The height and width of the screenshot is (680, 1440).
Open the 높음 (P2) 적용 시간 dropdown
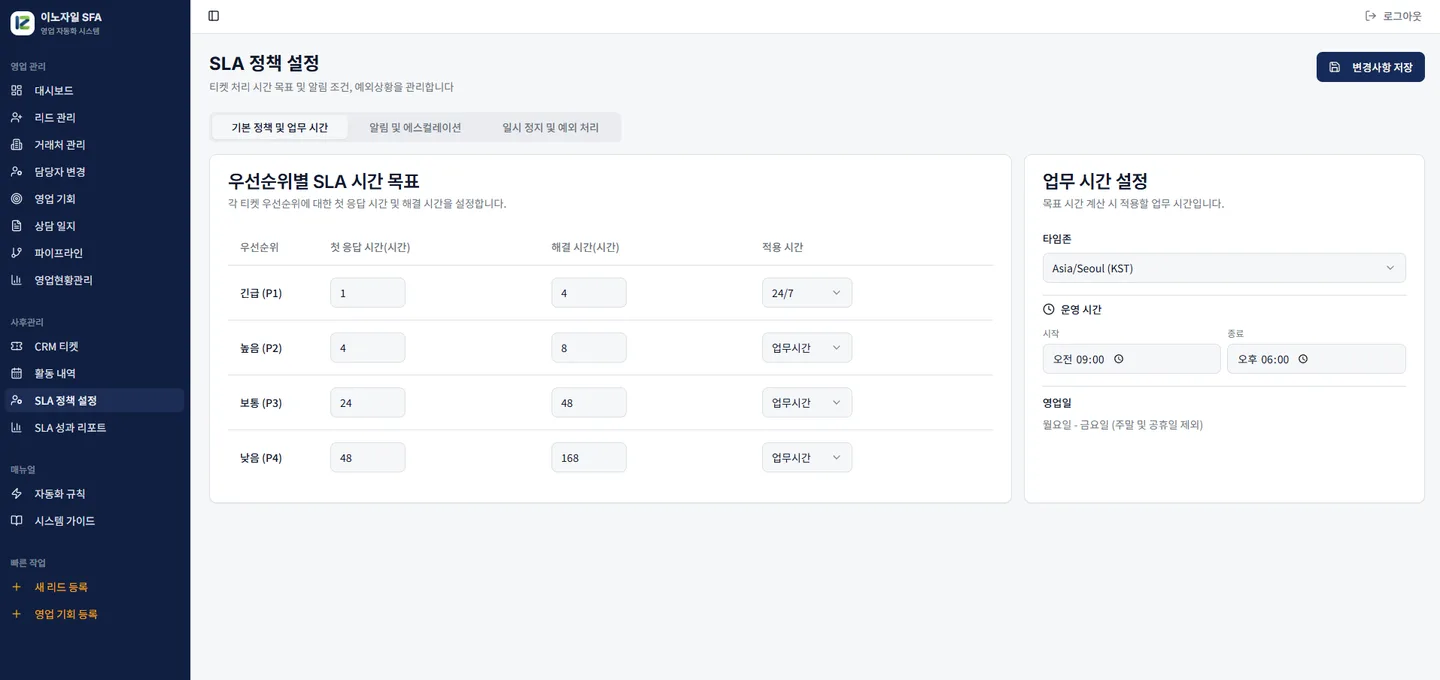coord(807,348)
